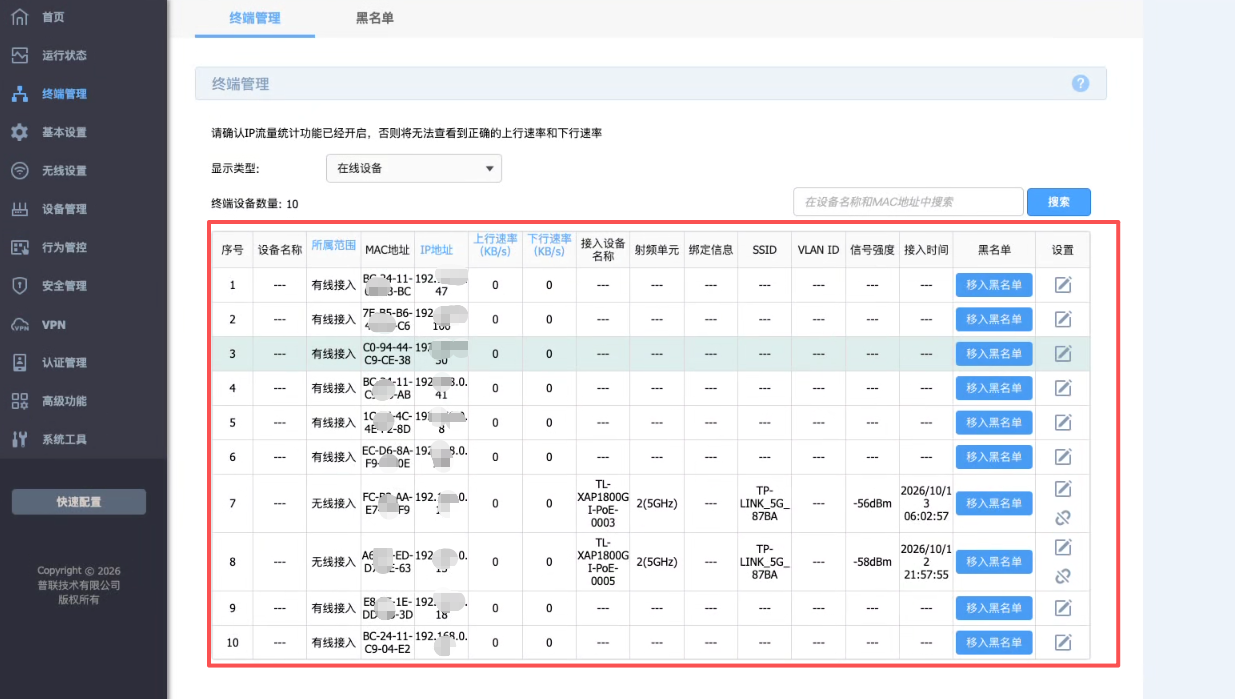Click the -58dBm signal strength cell
Screen dimensions: 1235x699
click(872, 562)
